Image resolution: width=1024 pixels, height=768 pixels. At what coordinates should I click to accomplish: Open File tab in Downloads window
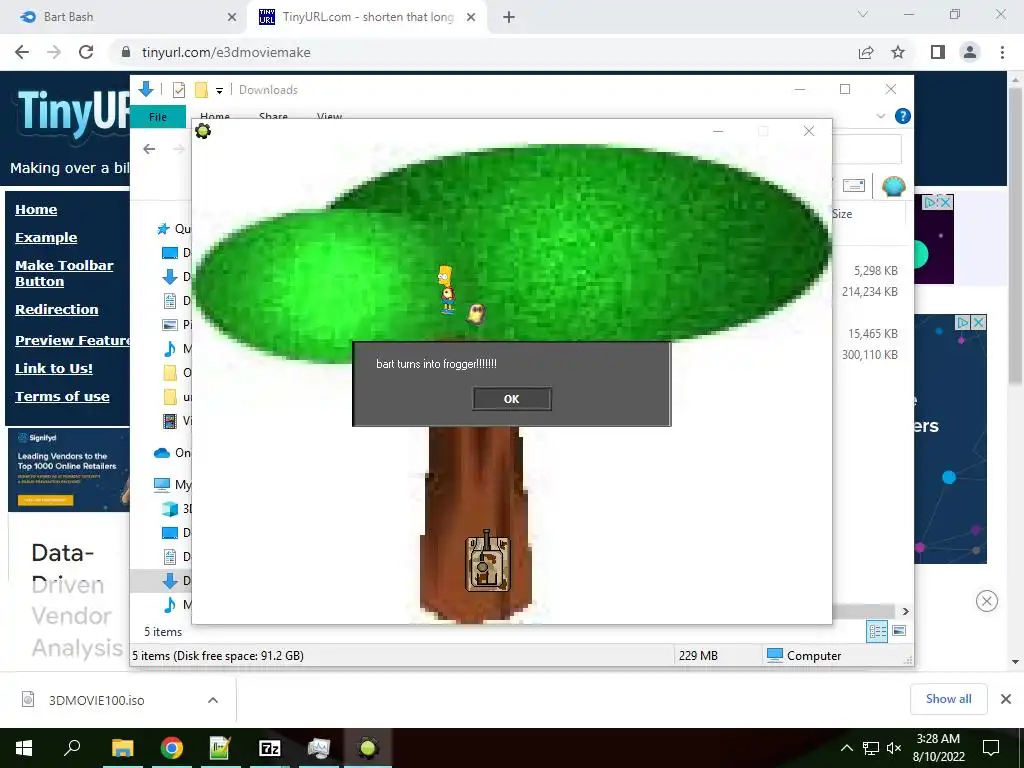pos(158,117)
